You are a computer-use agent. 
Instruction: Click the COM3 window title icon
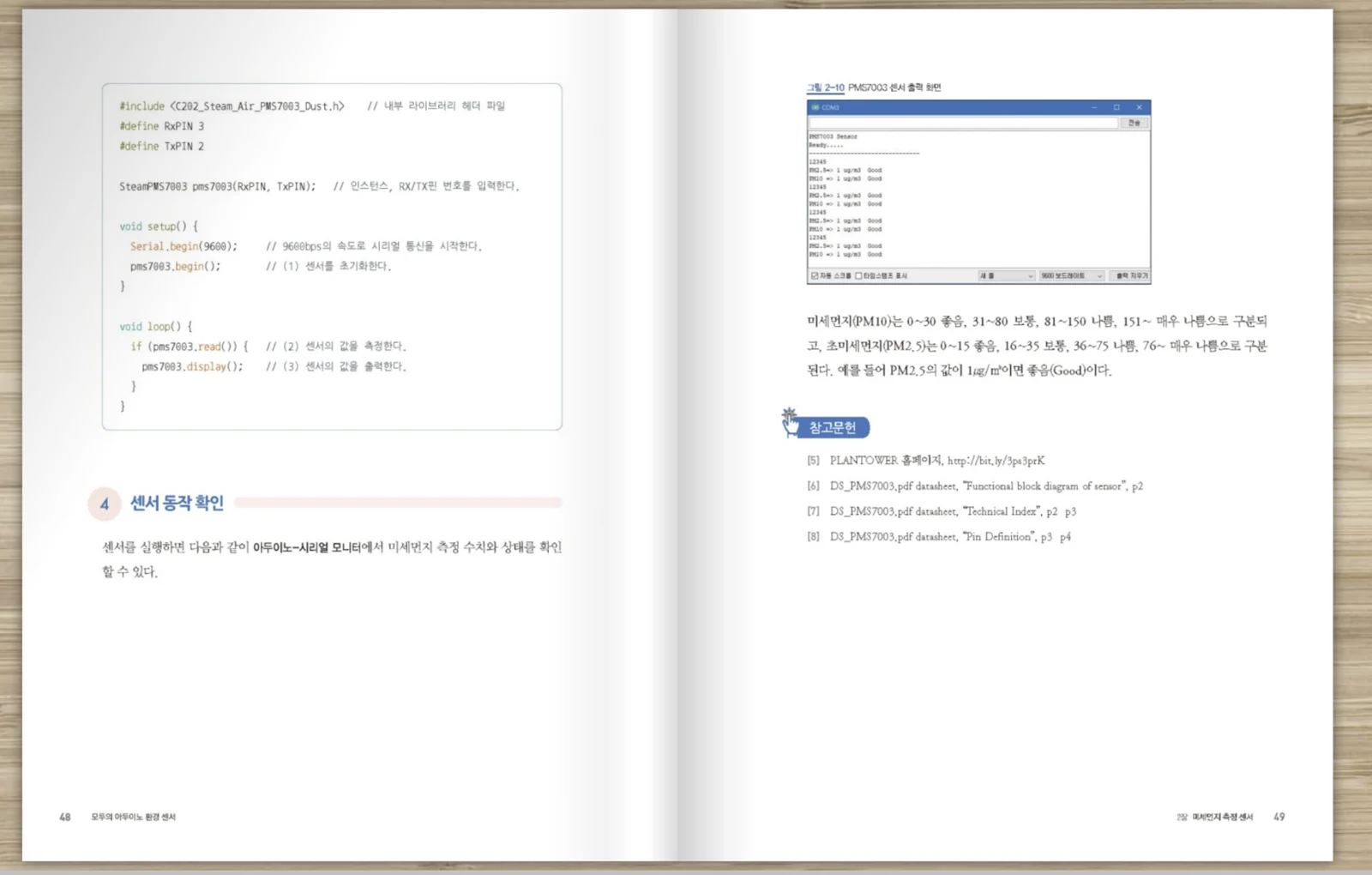click(815, 107)
